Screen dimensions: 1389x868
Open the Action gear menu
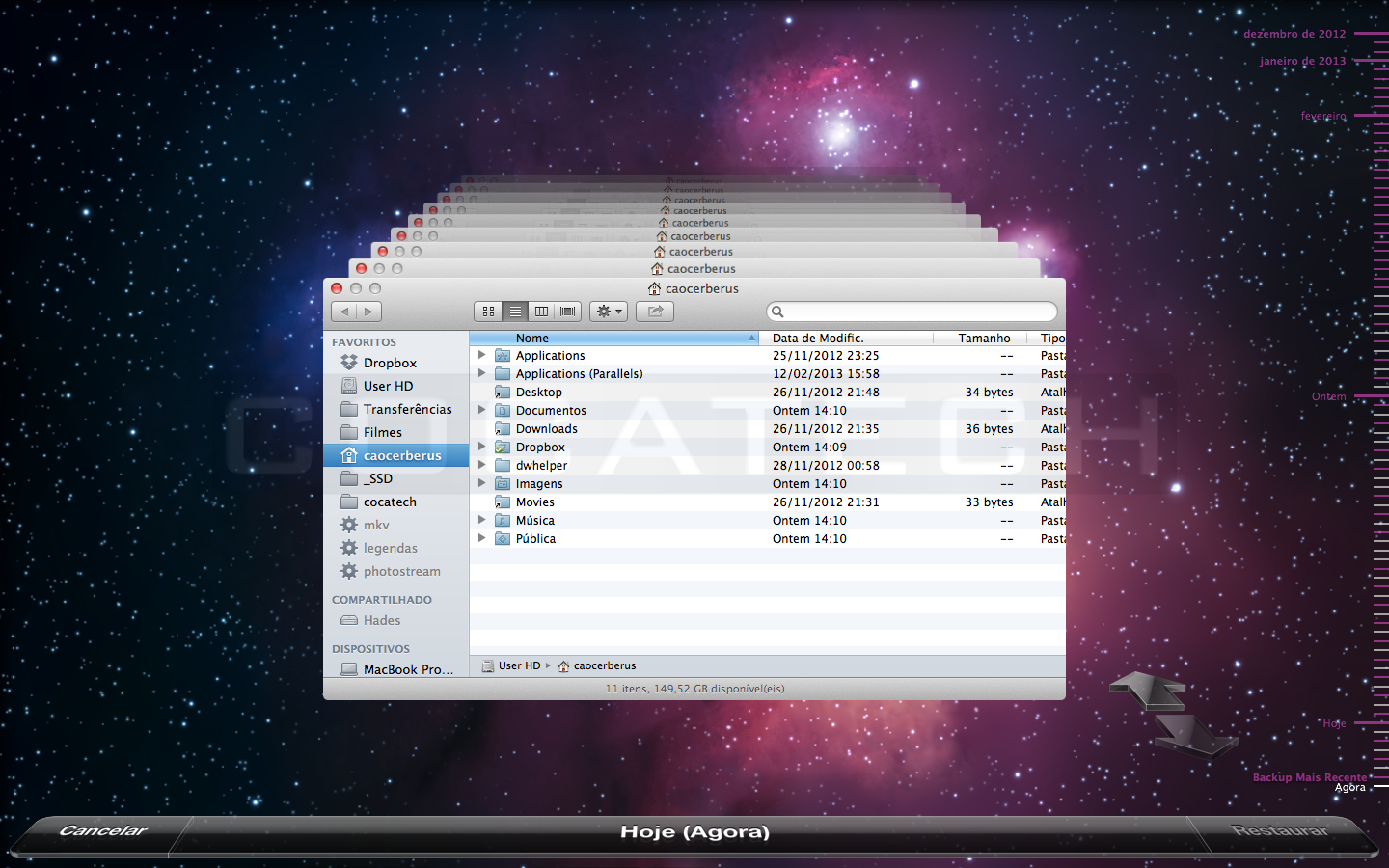608,312
